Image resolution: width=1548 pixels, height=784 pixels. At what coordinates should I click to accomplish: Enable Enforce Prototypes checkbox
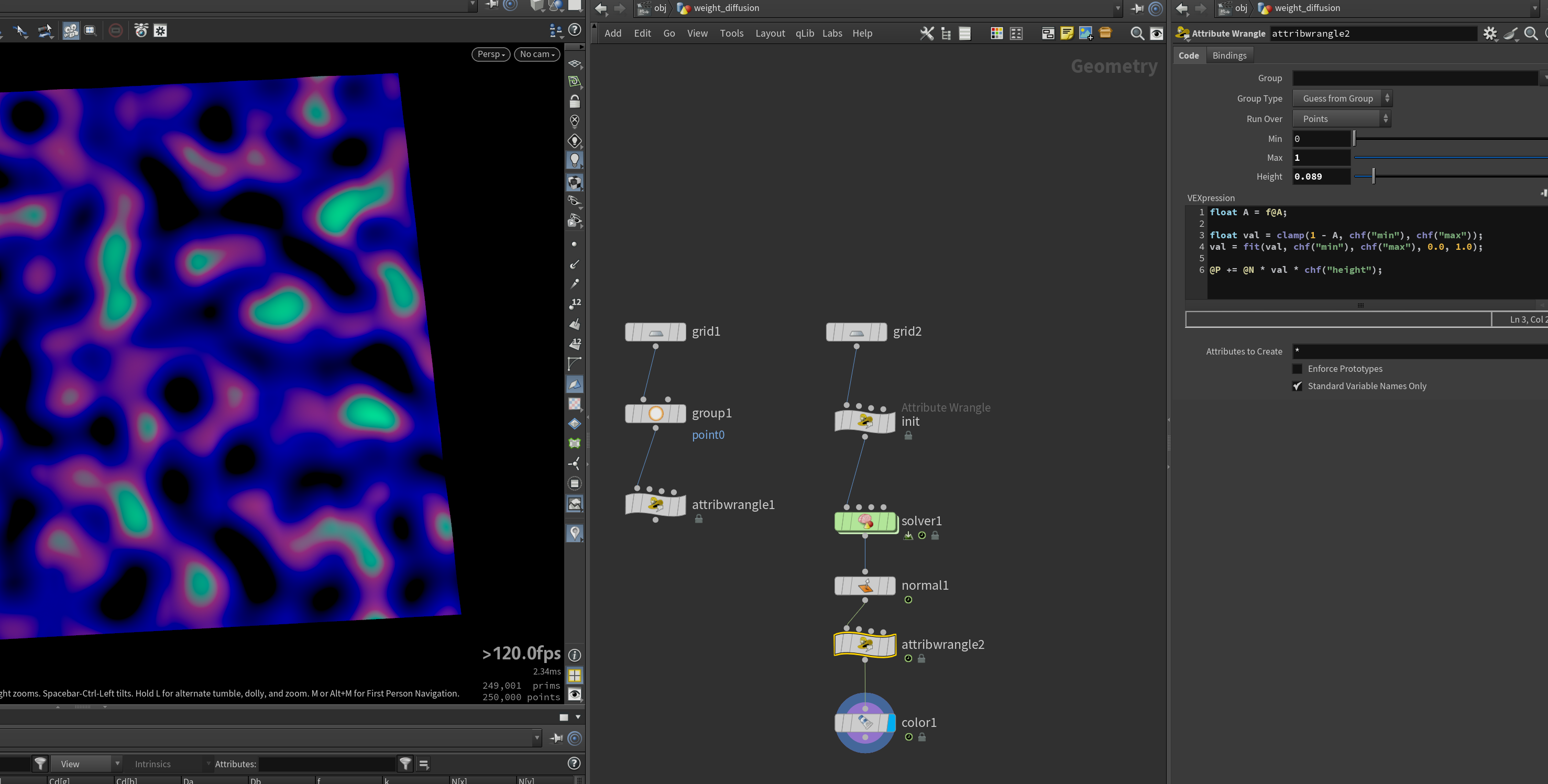pyautogui.click(x=1298, y=369)
